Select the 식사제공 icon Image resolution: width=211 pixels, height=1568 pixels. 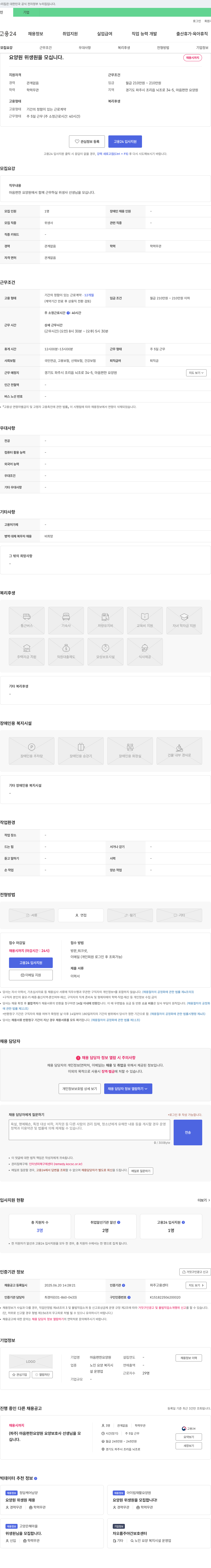pyautogui.click(x=145, y=651)
